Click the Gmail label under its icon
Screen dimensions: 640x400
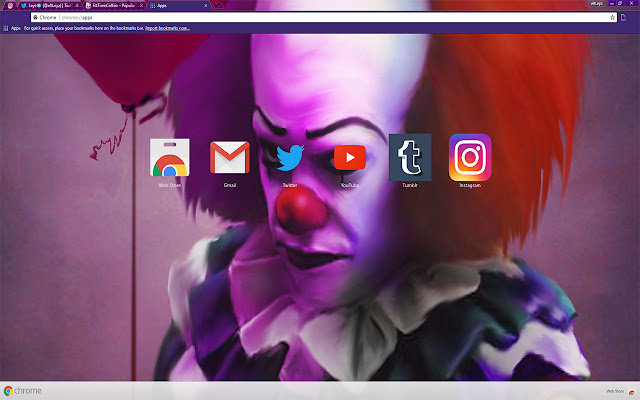pos(230,185)
